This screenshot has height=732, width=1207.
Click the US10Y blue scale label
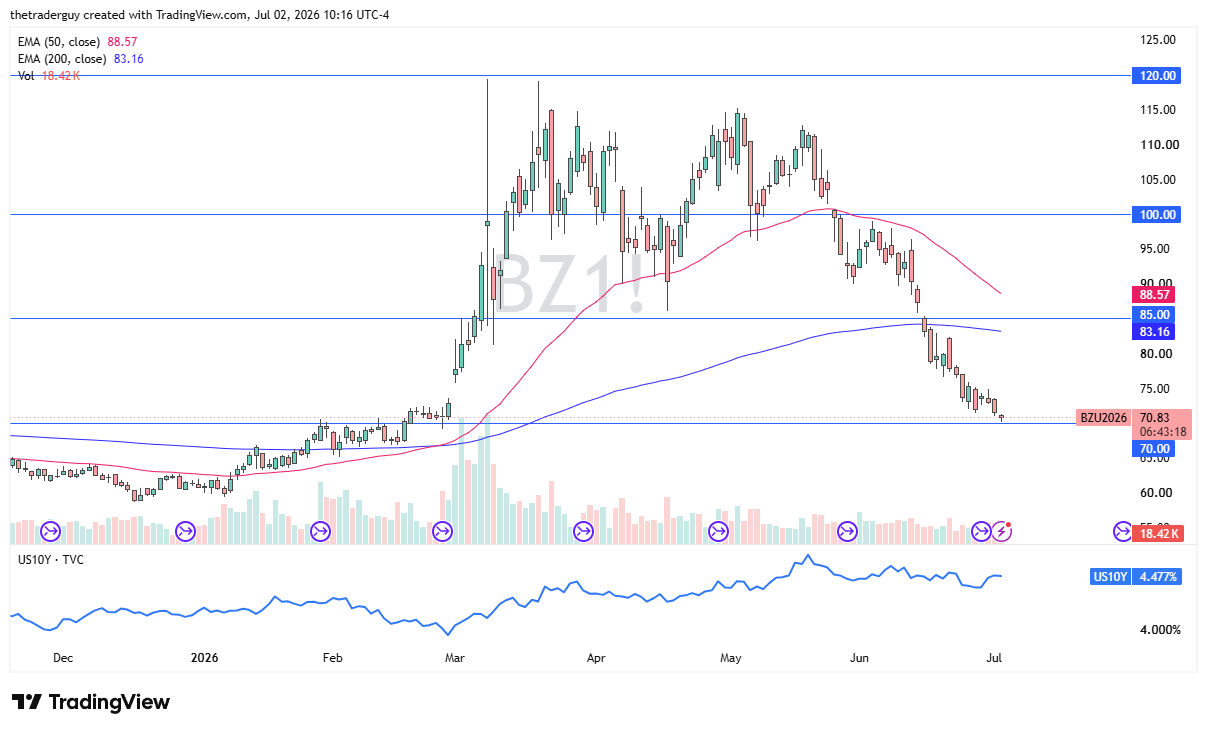tap(1110, 577)
